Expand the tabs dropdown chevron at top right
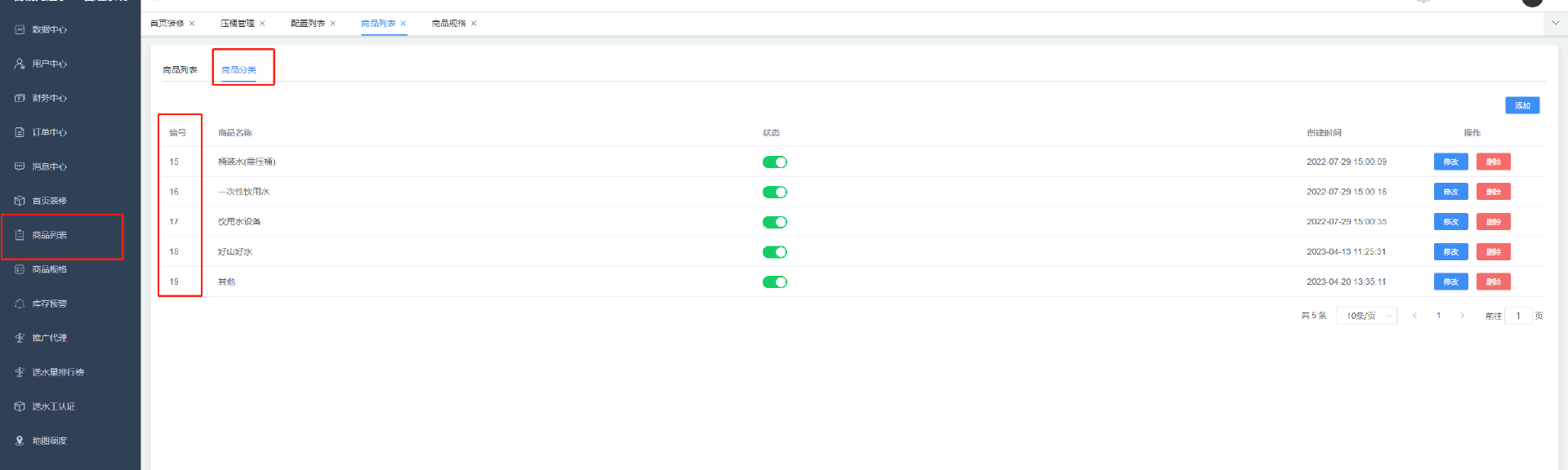Viewport: 1568px width, 470px height. tap(1555, 23)
